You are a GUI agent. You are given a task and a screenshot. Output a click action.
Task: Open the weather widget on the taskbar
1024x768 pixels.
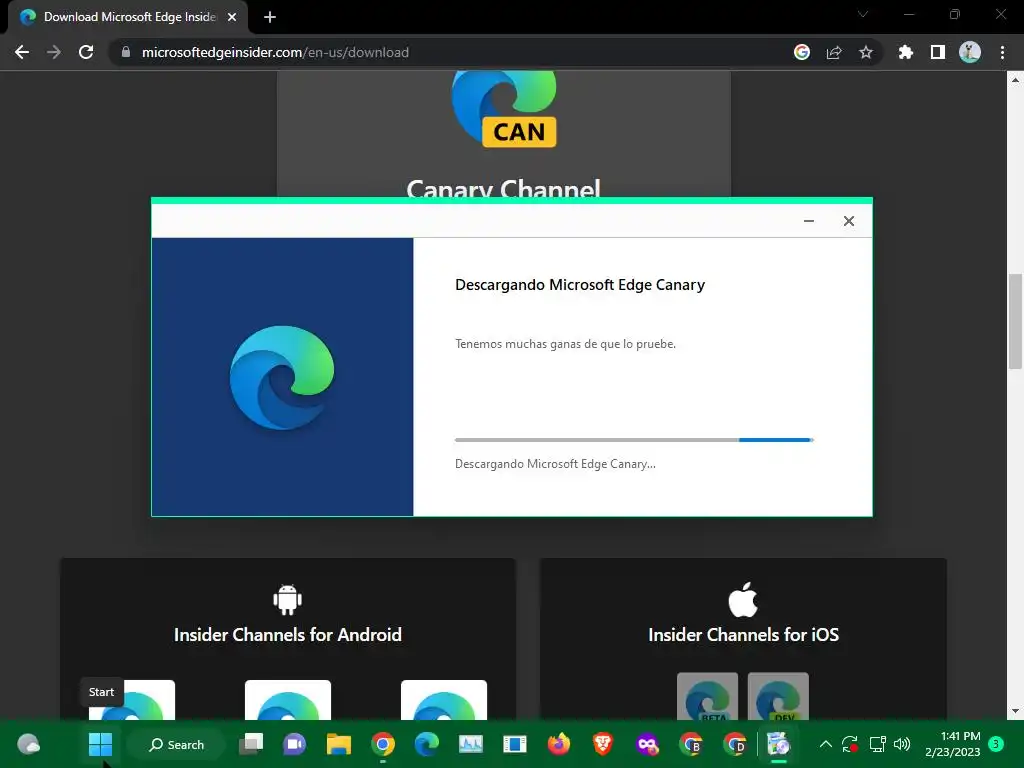coord(28,744)
